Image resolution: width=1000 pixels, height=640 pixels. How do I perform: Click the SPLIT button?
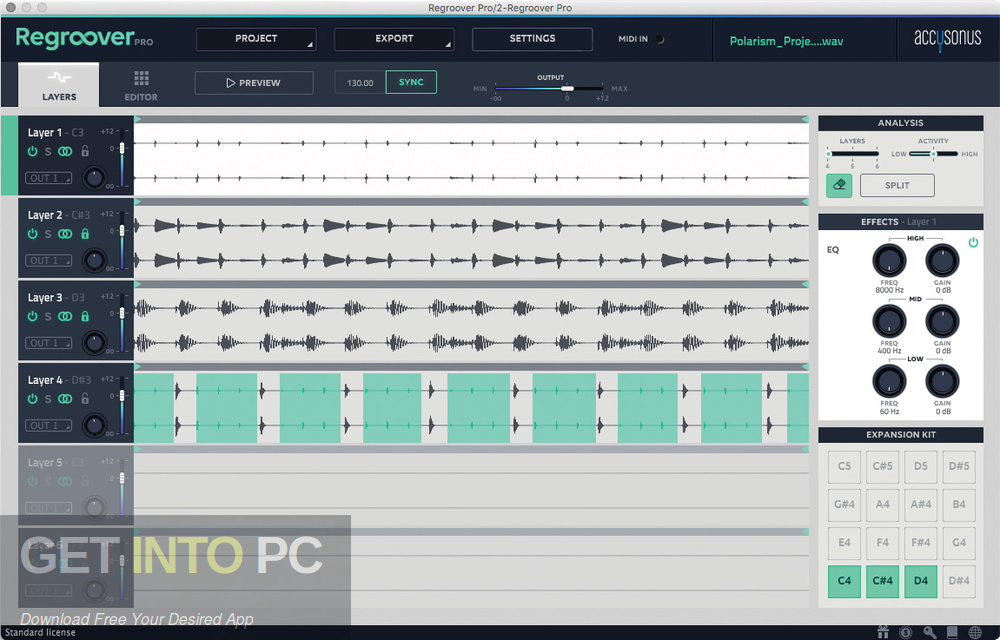897,185
